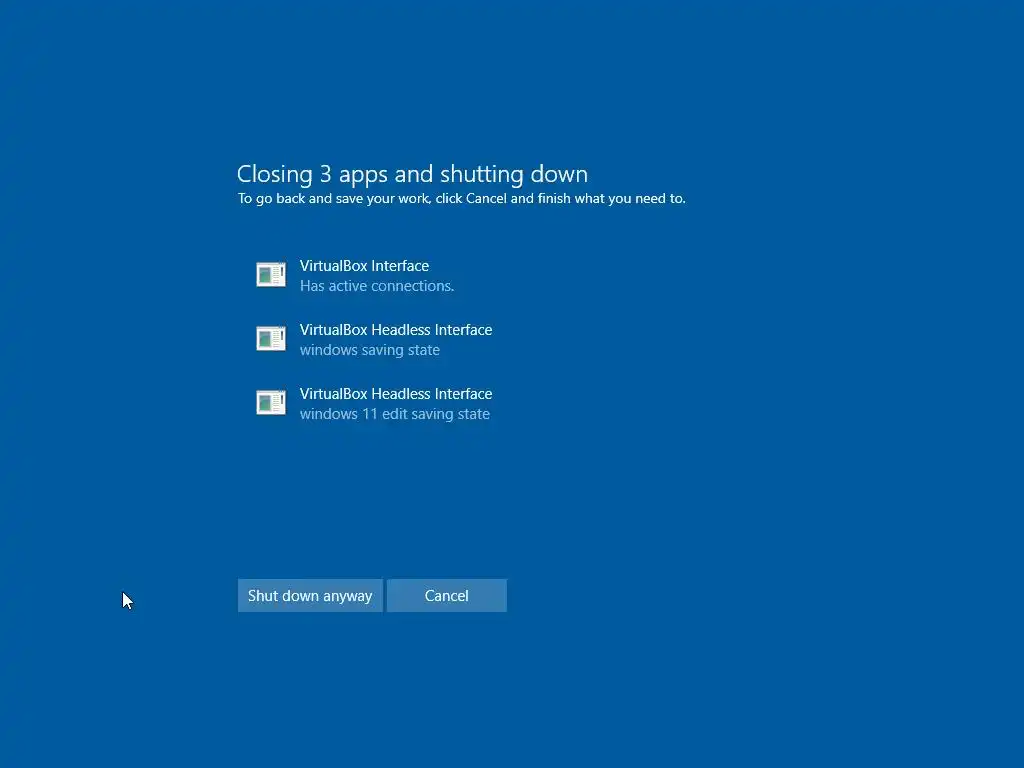This screenshot has width=1024, height=768.
Task: Click 'windows 11 edit saving state' text
Action: (394, 414)
